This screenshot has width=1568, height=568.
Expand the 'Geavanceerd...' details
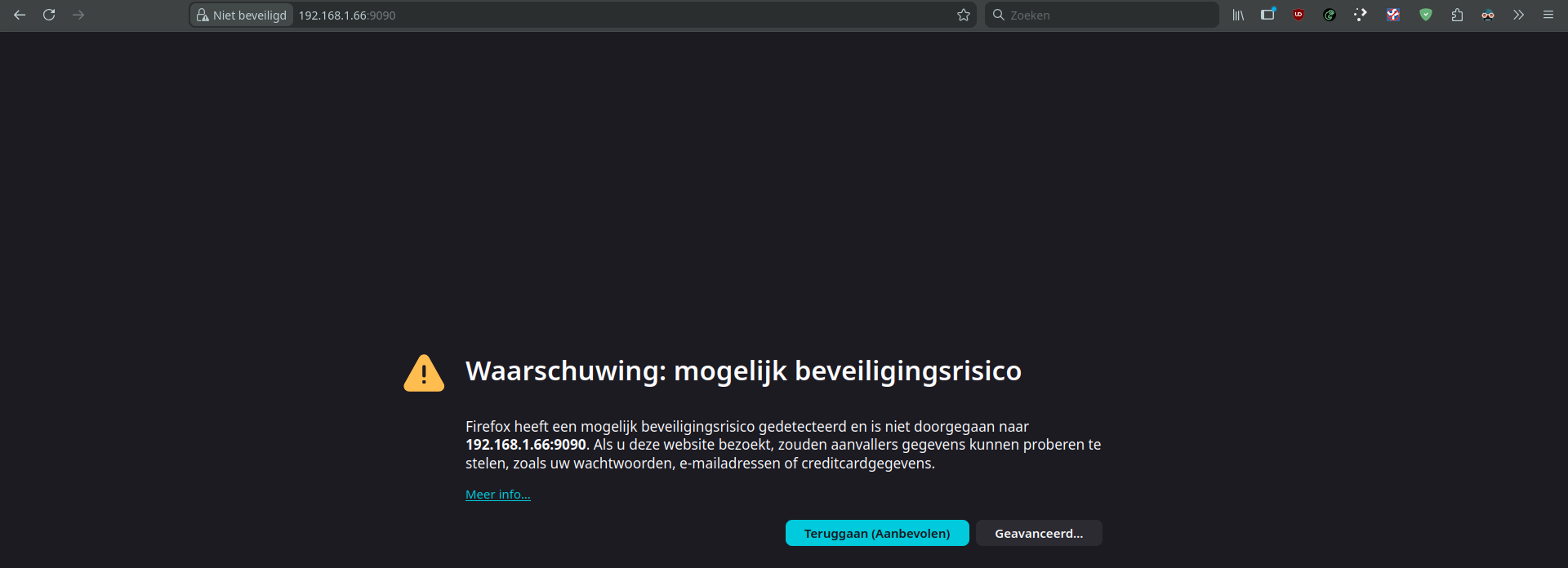pyautogui.click(x=1039, y=533)
